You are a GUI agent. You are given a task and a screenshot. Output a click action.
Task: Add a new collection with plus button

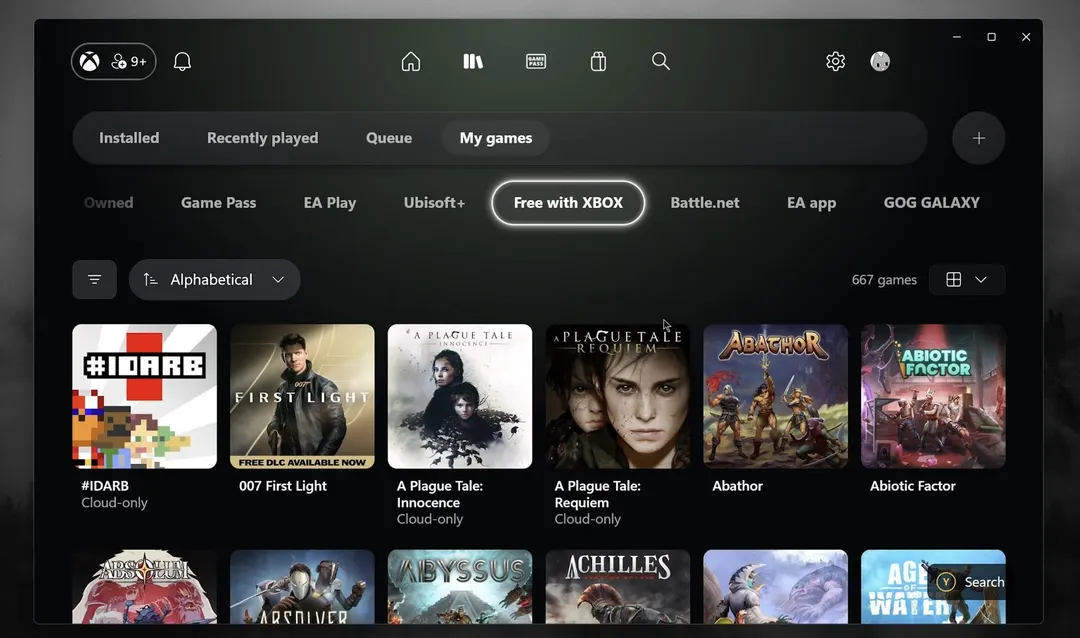[978, 138]
